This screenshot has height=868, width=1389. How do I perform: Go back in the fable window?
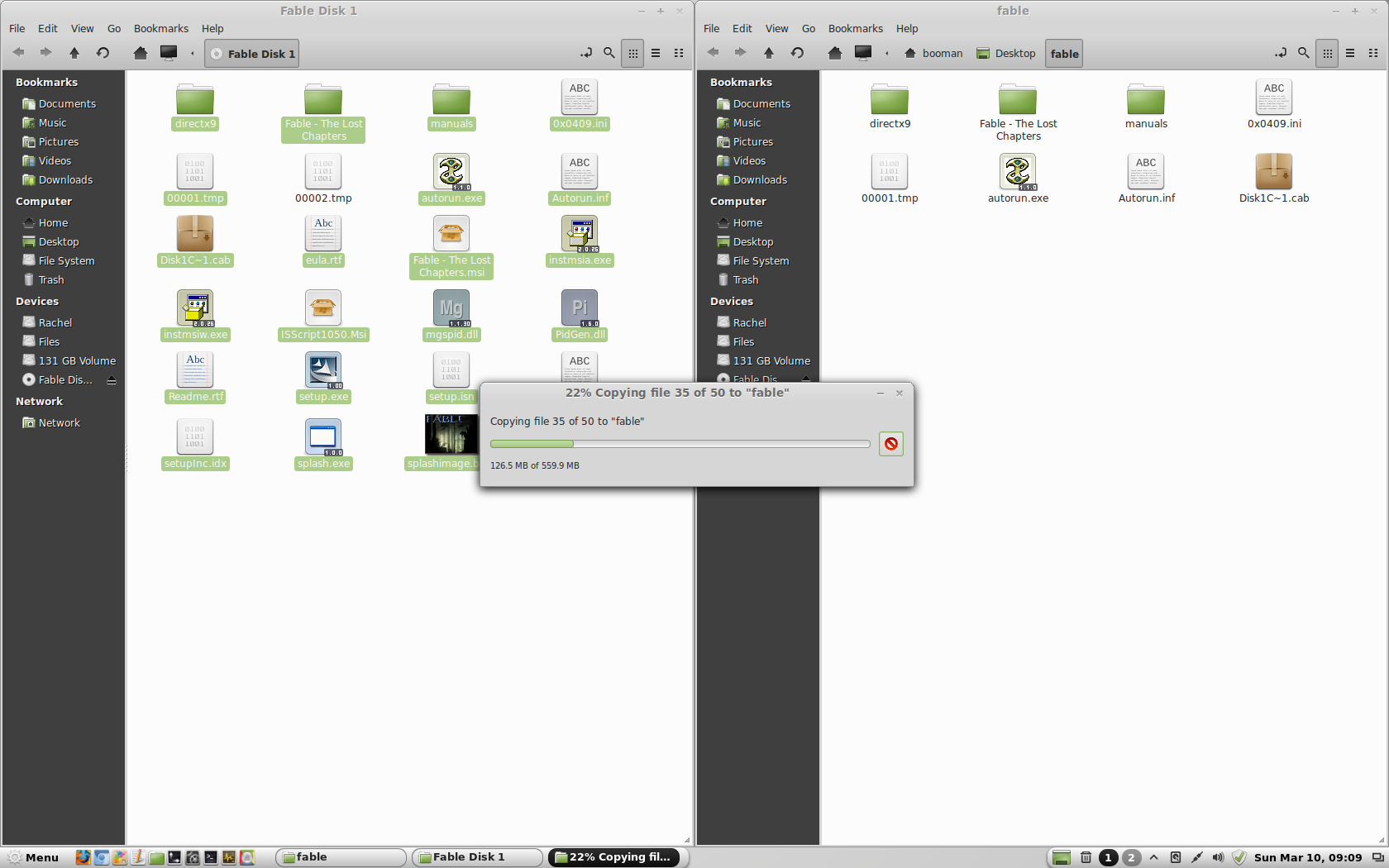[713, 53]
